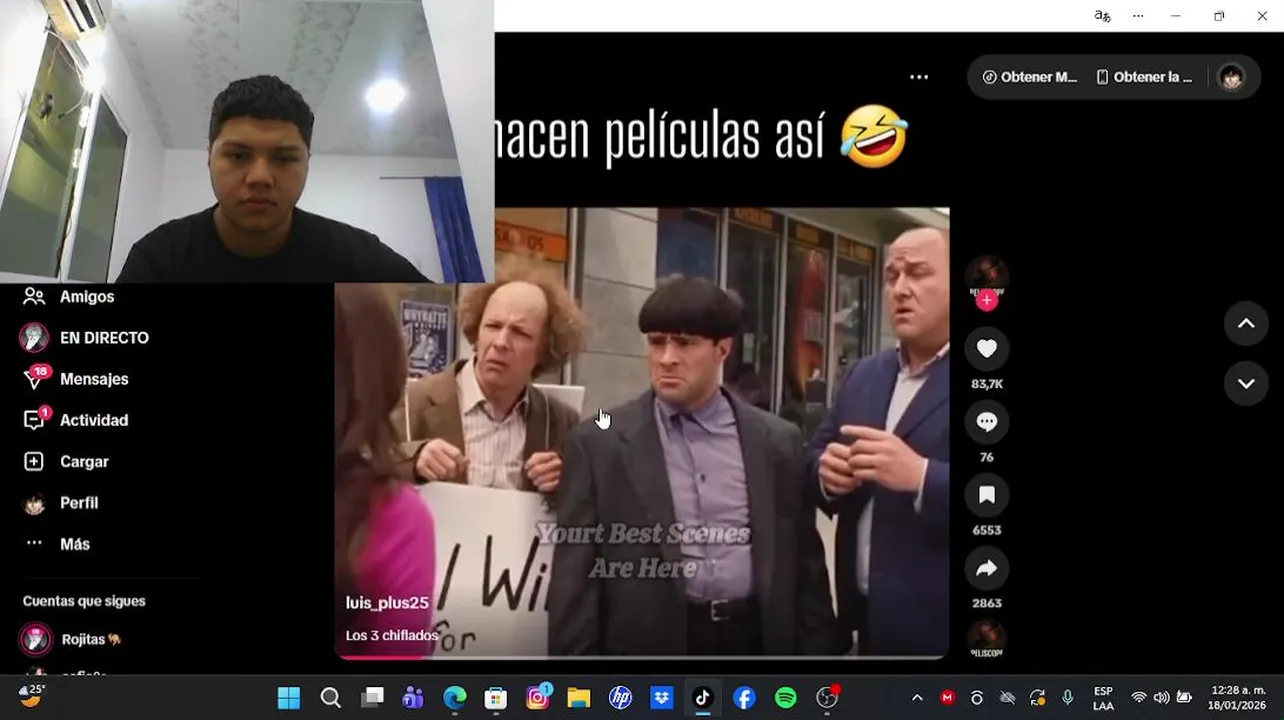Open taskbar Search
The height and width of the screenshot is (720, 1284).
(x=330, y=698)
